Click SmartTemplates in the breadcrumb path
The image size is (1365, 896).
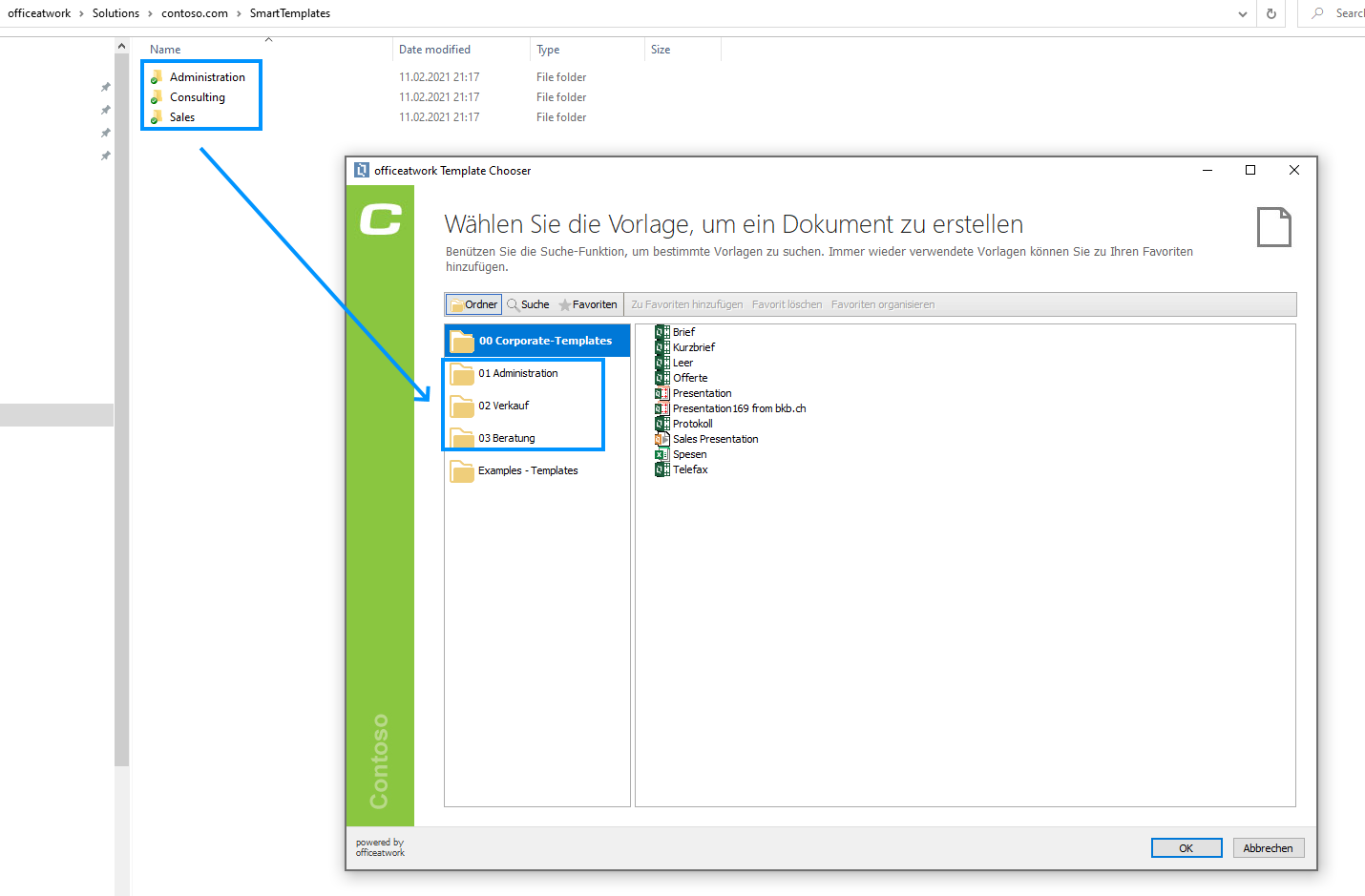(x=290, y=13)
